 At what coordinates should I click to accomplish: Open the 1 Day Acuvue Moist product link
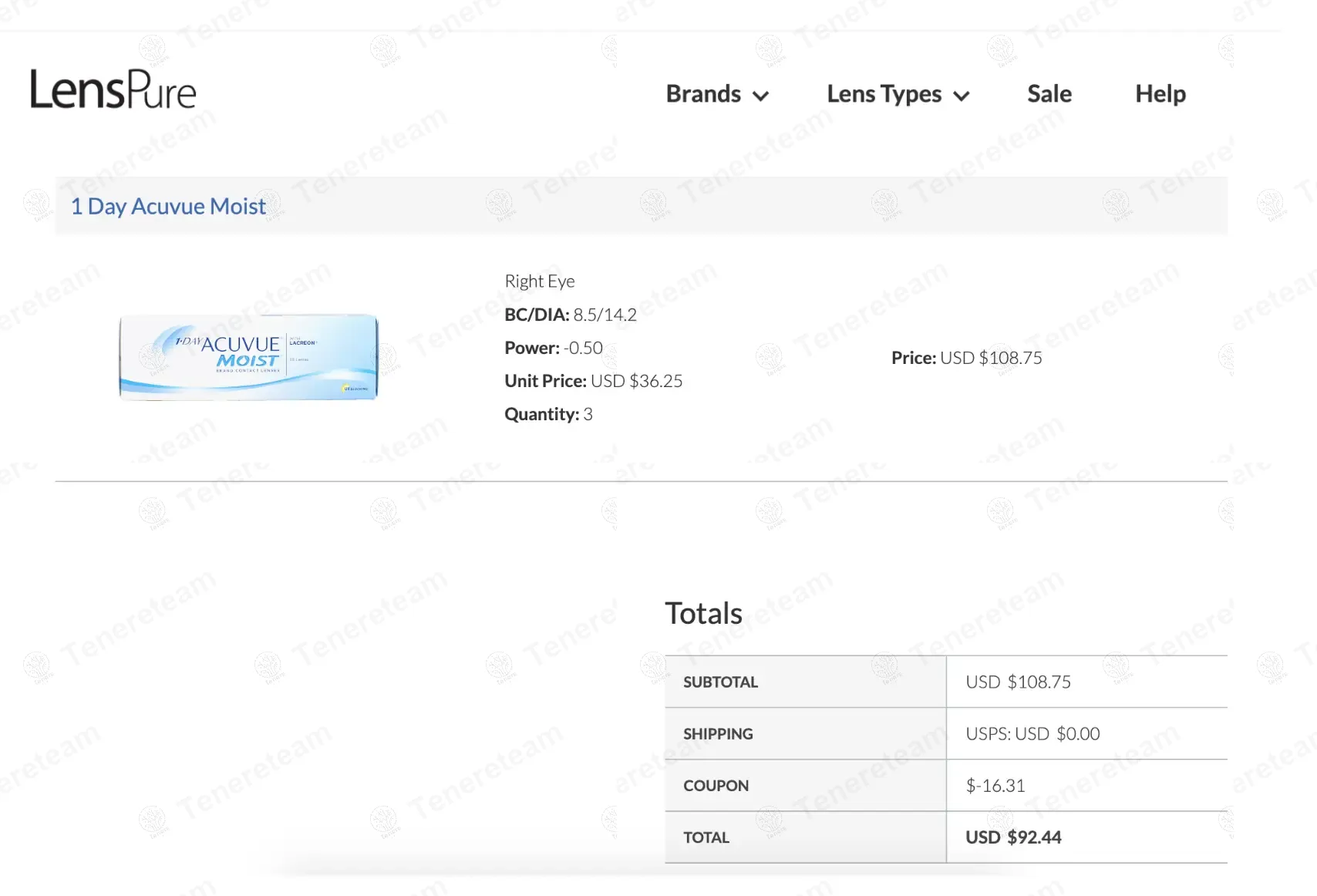(x=168, y=207)
